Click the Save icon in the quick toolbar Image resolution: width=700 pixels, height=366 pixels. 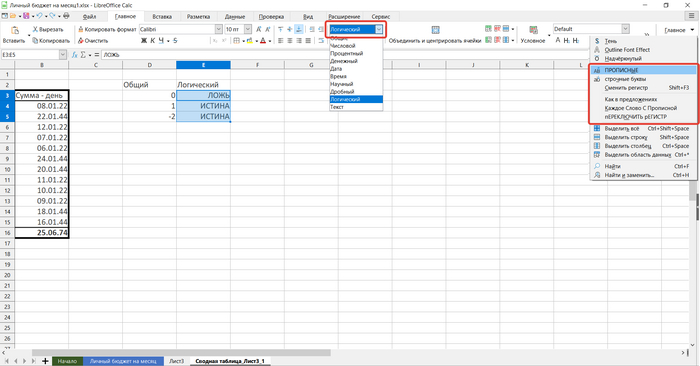[x=26, y=16]
